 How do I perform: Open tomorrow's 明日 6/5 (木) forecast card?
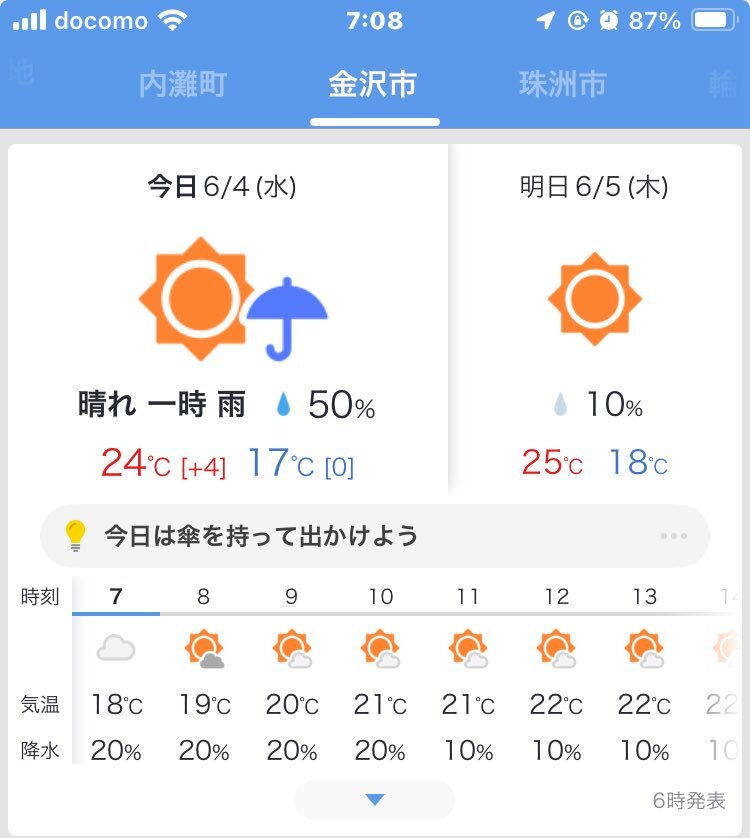[x=594, y=320]
